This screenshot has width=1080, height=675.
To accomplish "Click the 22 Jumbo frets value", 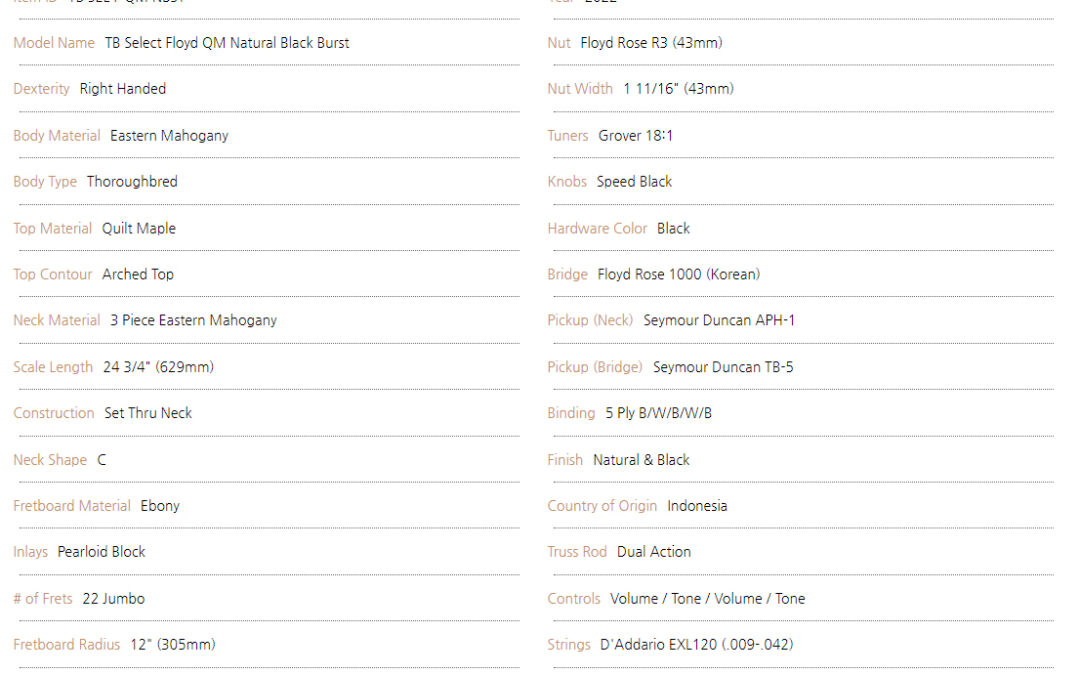I will pyautogui.click(x=114, y=599).
